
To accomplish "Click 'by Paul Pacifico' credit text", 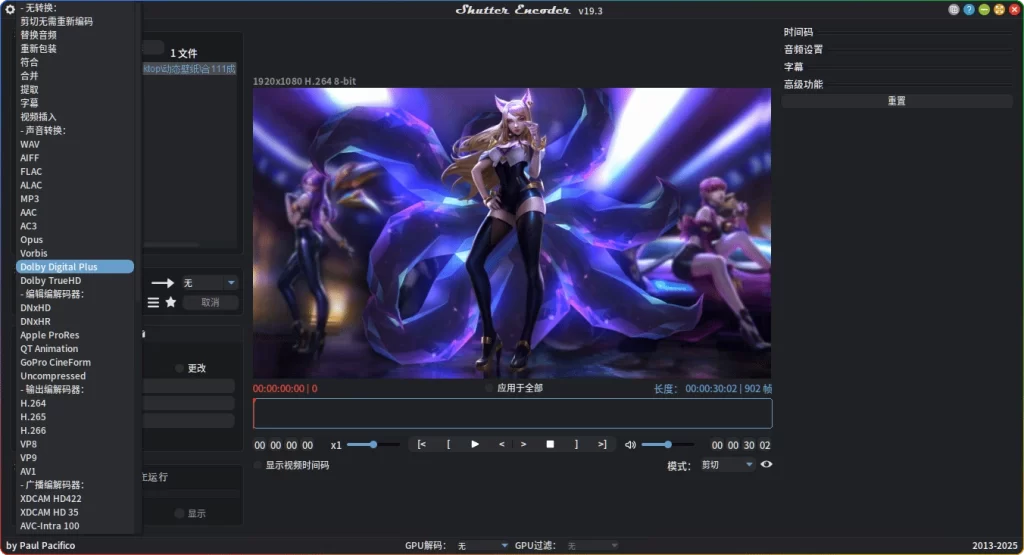I will click(40, 545).
